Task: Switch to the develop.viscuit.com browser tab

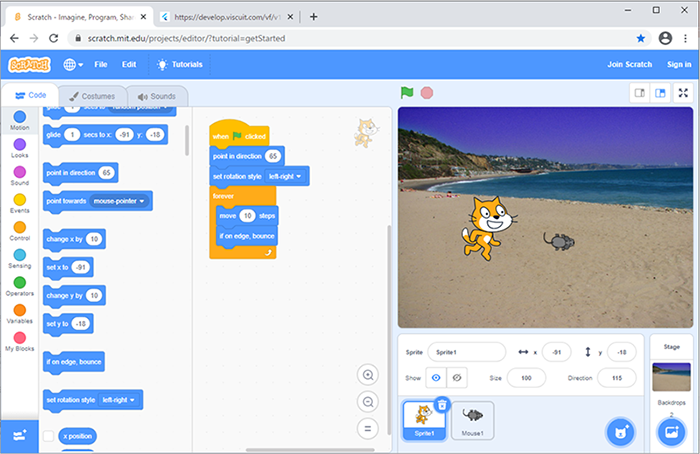Action: pos(227,17)
